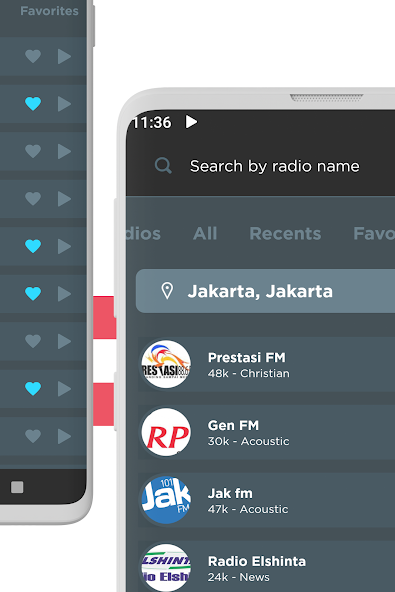Unfavorite the fifth row's blue heart on left phone
Viewport: 395px width, 592px height.
tap(33, 246)
